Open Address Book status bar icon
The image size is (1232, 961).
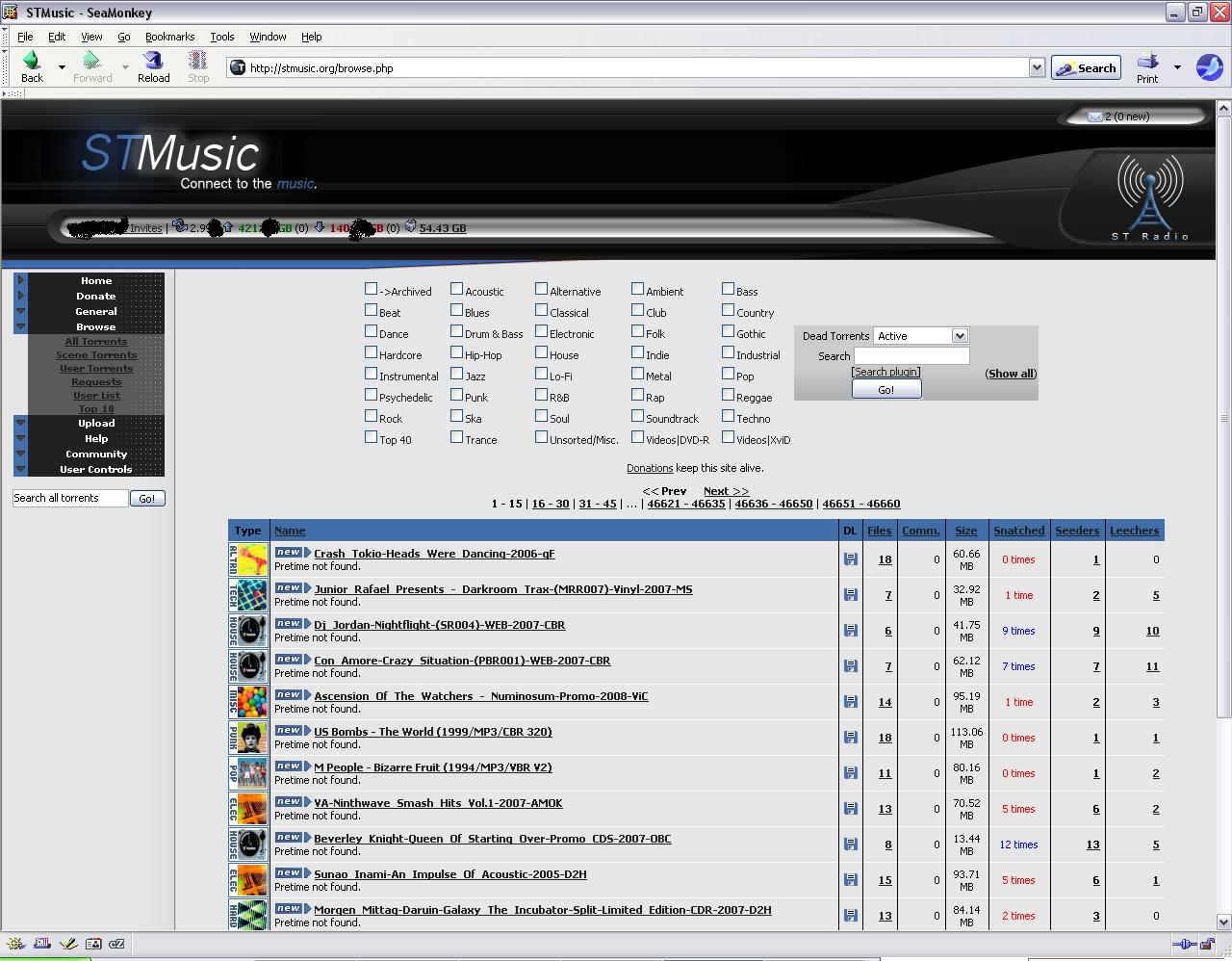click(x=92, y=944)
